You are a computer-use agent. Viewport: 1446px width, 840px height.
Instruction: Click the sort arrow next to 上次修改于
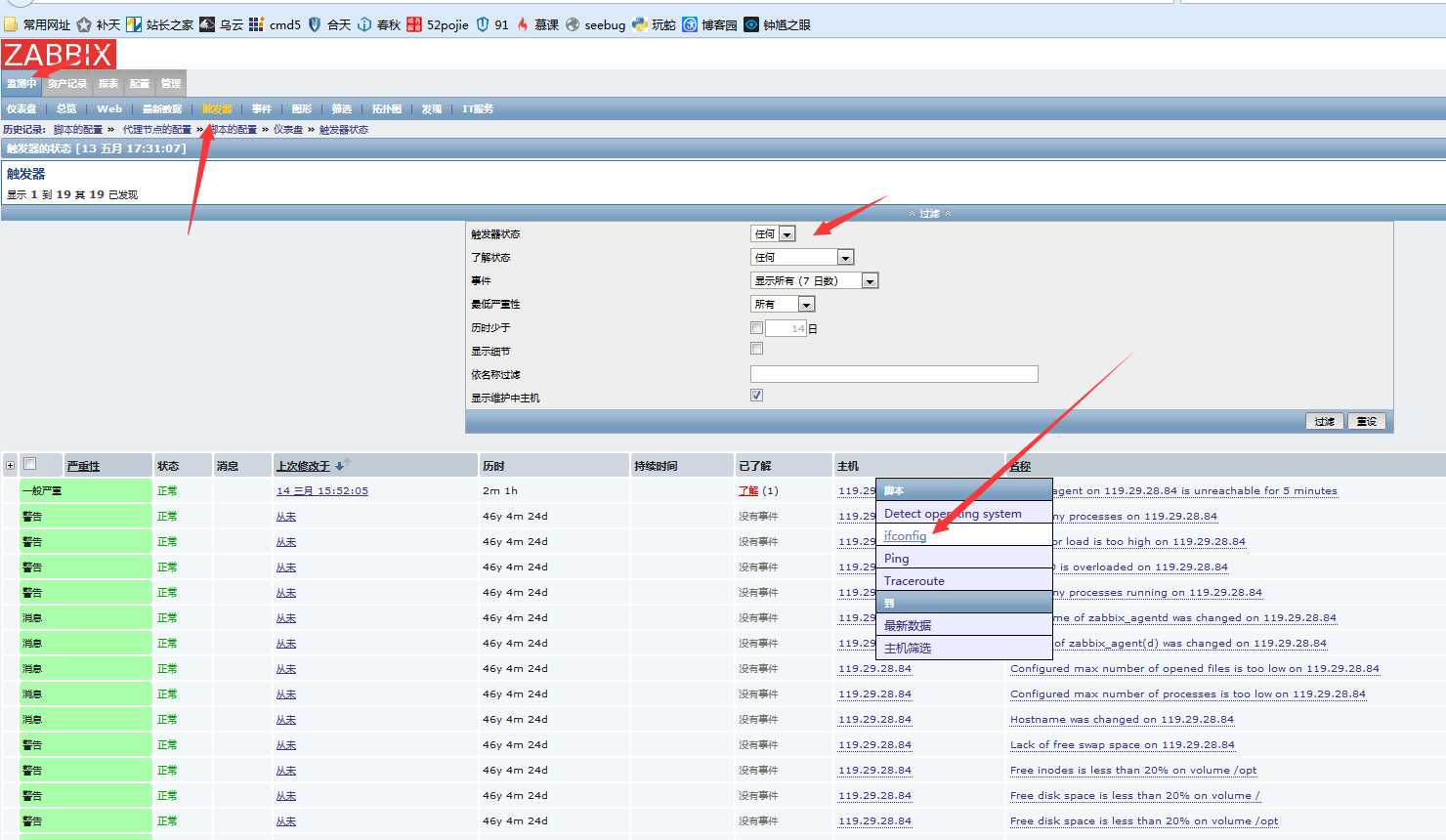pos(342,465)
